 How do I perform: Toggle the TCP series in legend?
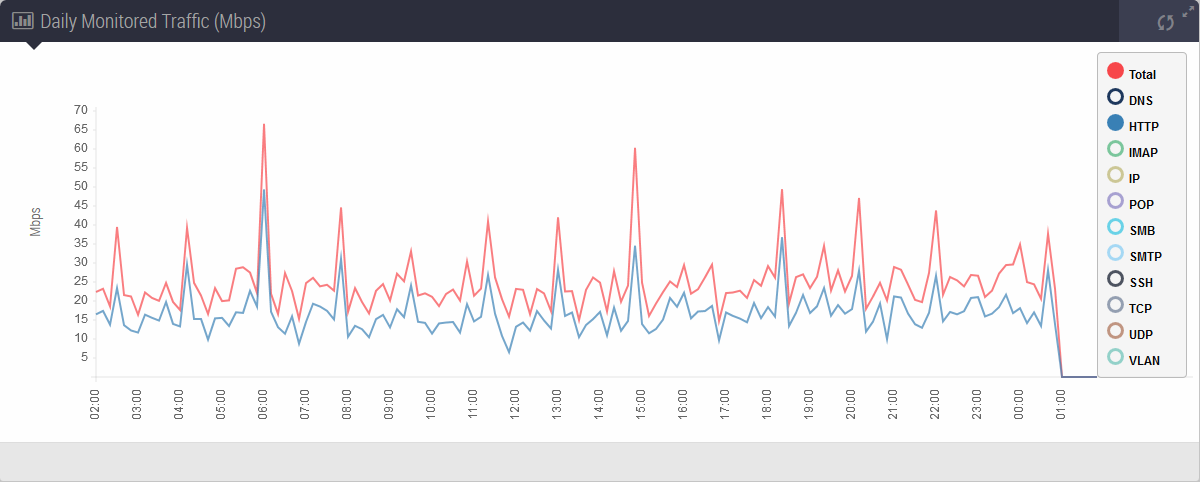point(1130,307)
